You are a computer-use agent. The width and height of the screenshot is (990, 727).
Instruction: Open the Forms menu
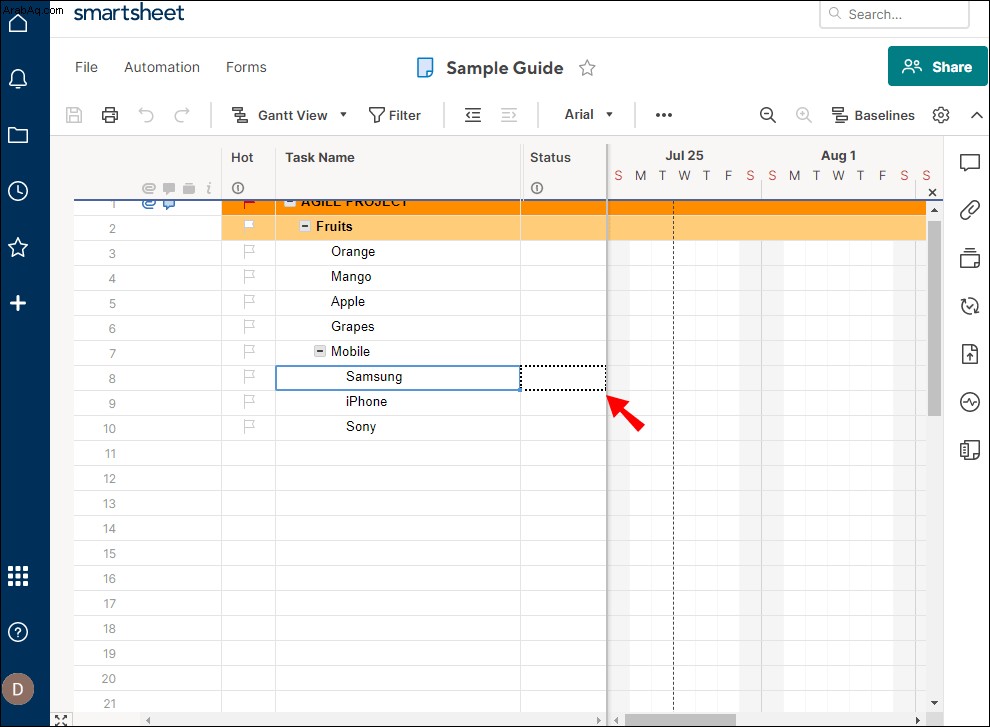point(246,67)
